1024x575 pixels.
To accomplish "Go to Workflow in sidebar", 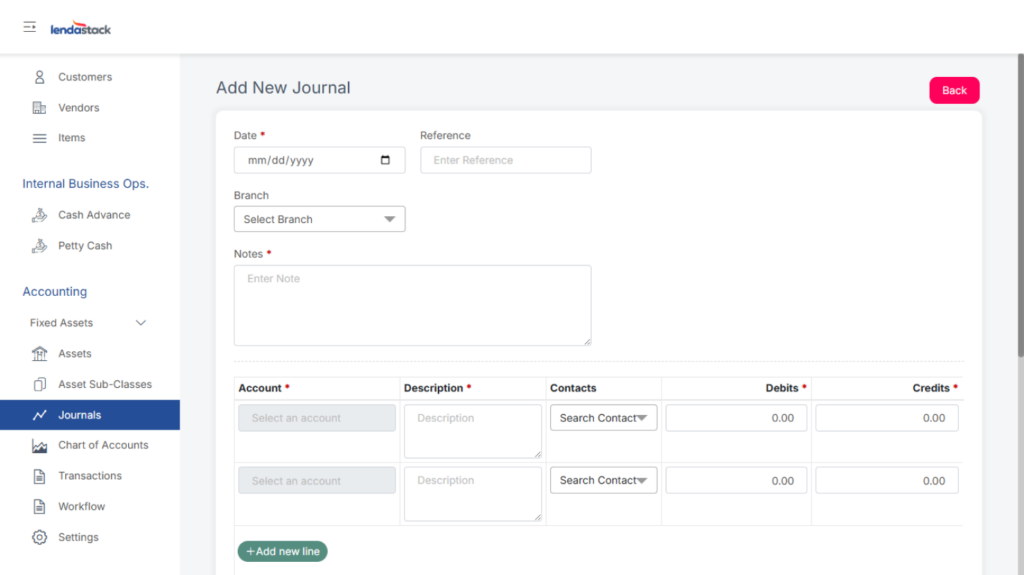I will 81,507.
